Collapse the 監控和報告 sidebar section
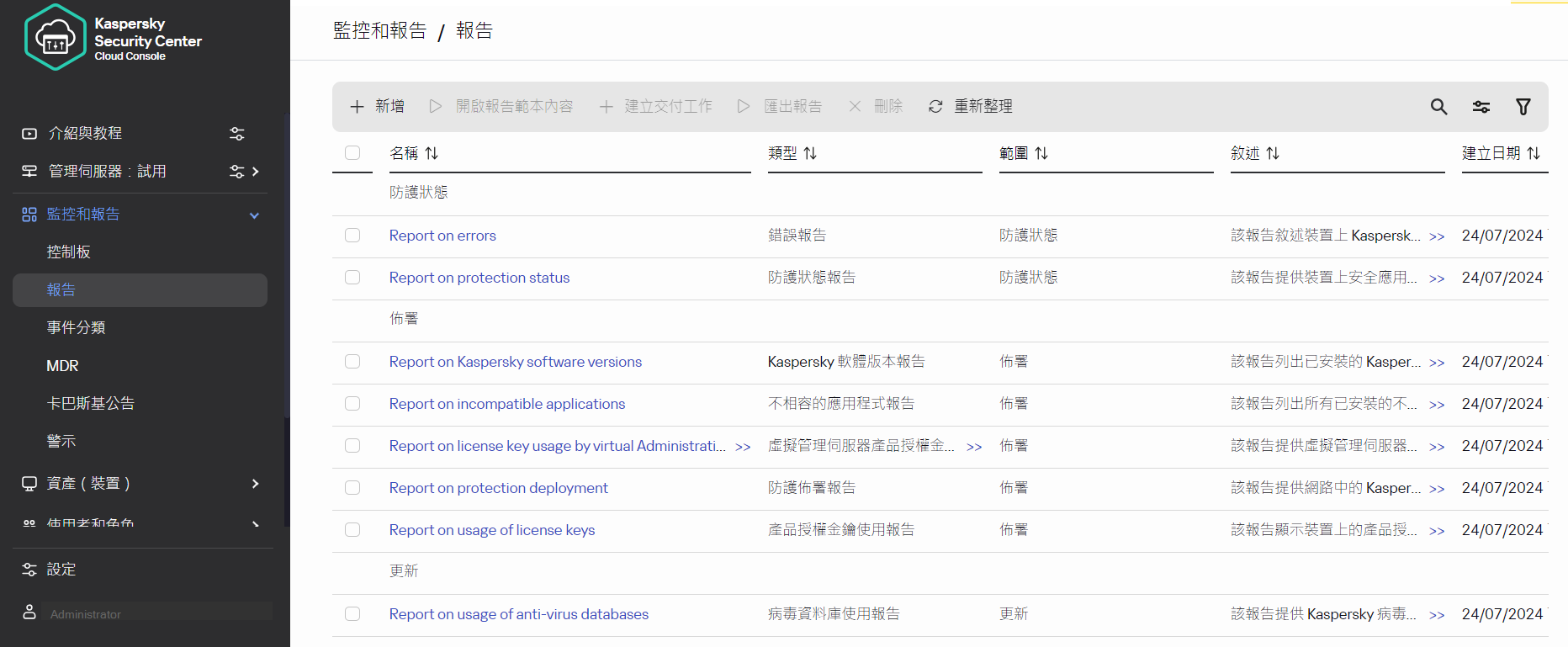Screen dimensions: 1568x647 click(254, 215)
